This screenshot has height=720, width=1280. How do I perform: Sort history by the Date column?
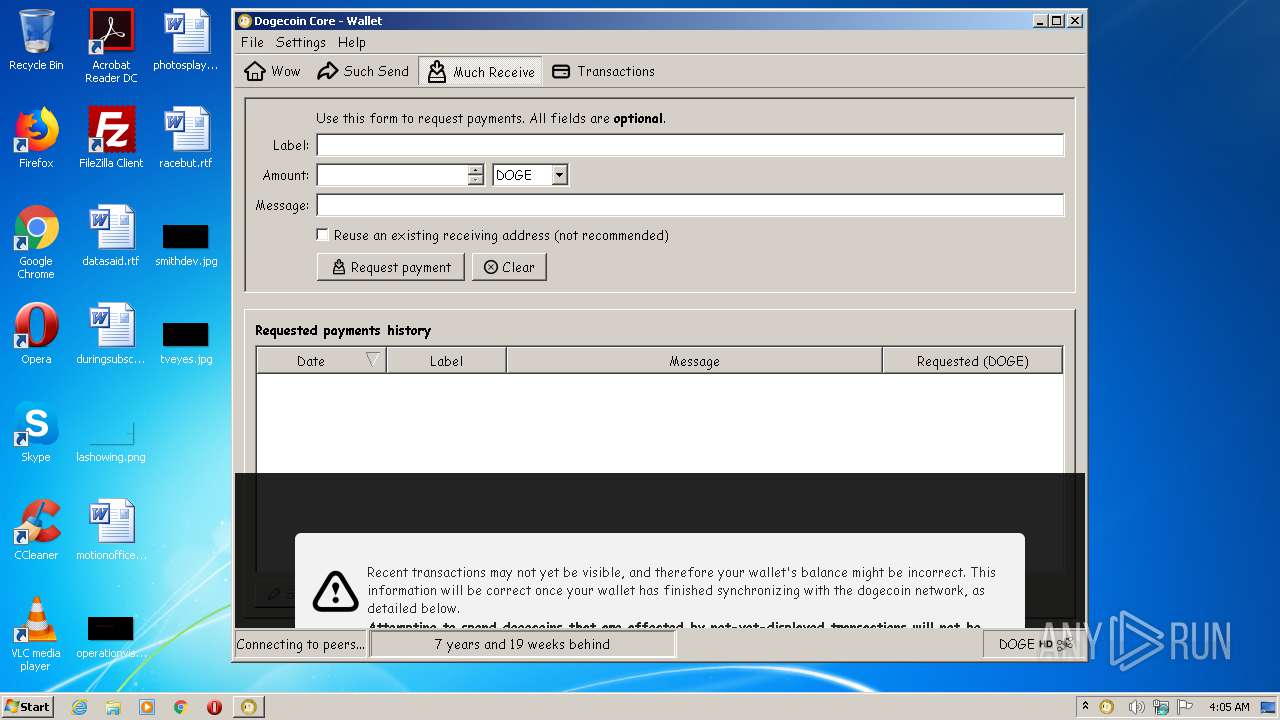(321, 361)
